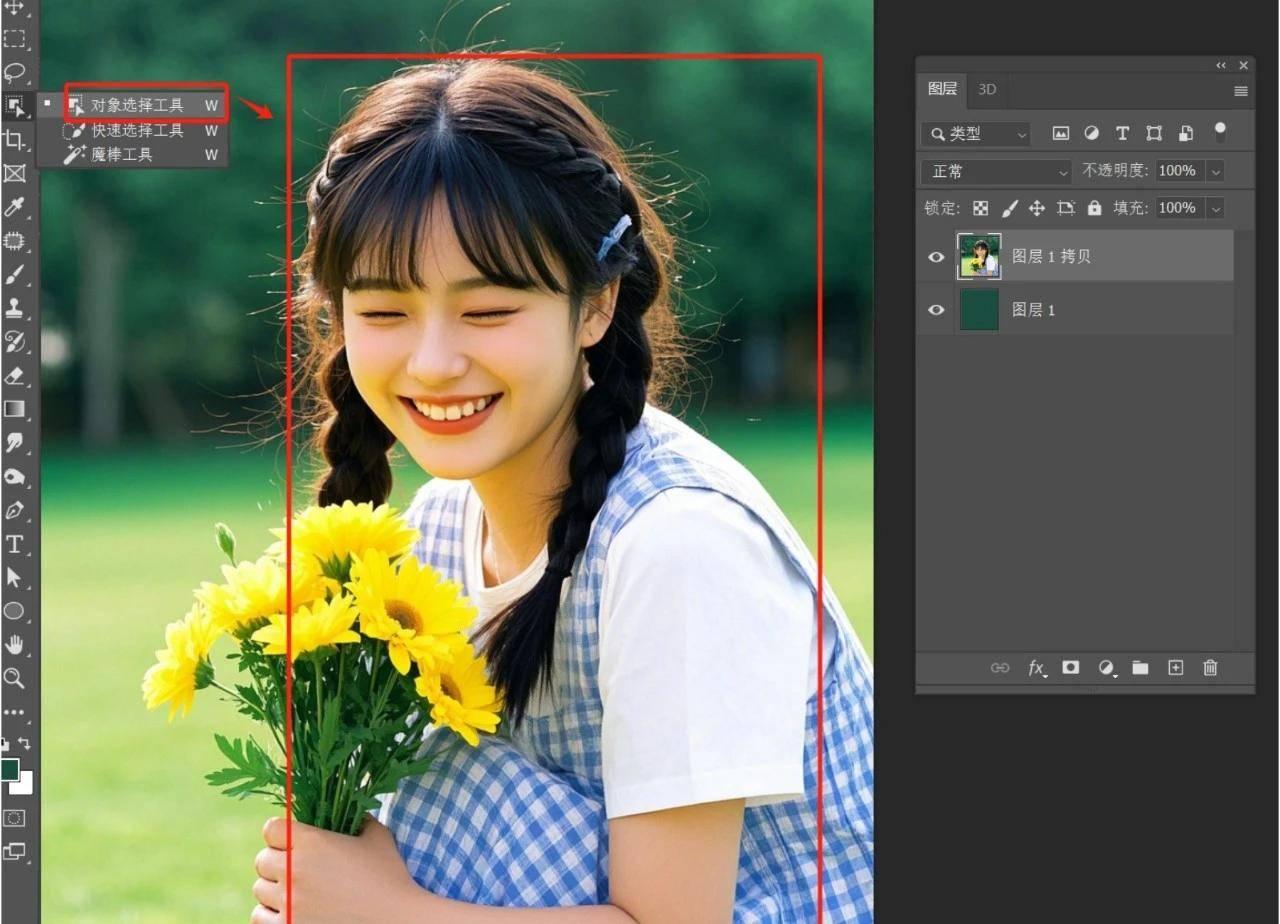Open the 类型 layer filter dropdown
This screenshot has height=924, width=1280.
(x=976, y=133)
